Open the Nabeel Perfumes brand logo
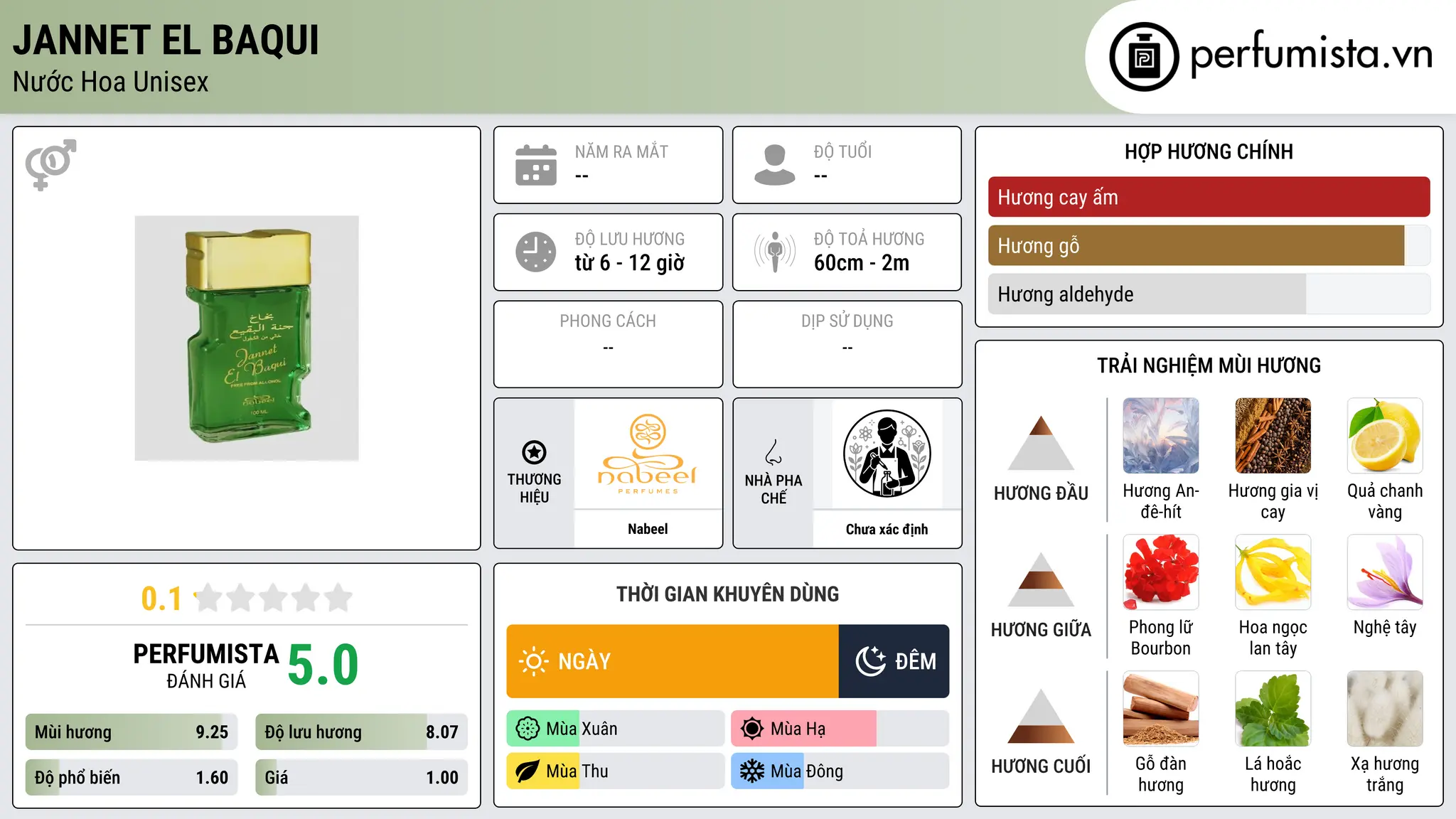 pyautogui.click(x=648, y=454)
